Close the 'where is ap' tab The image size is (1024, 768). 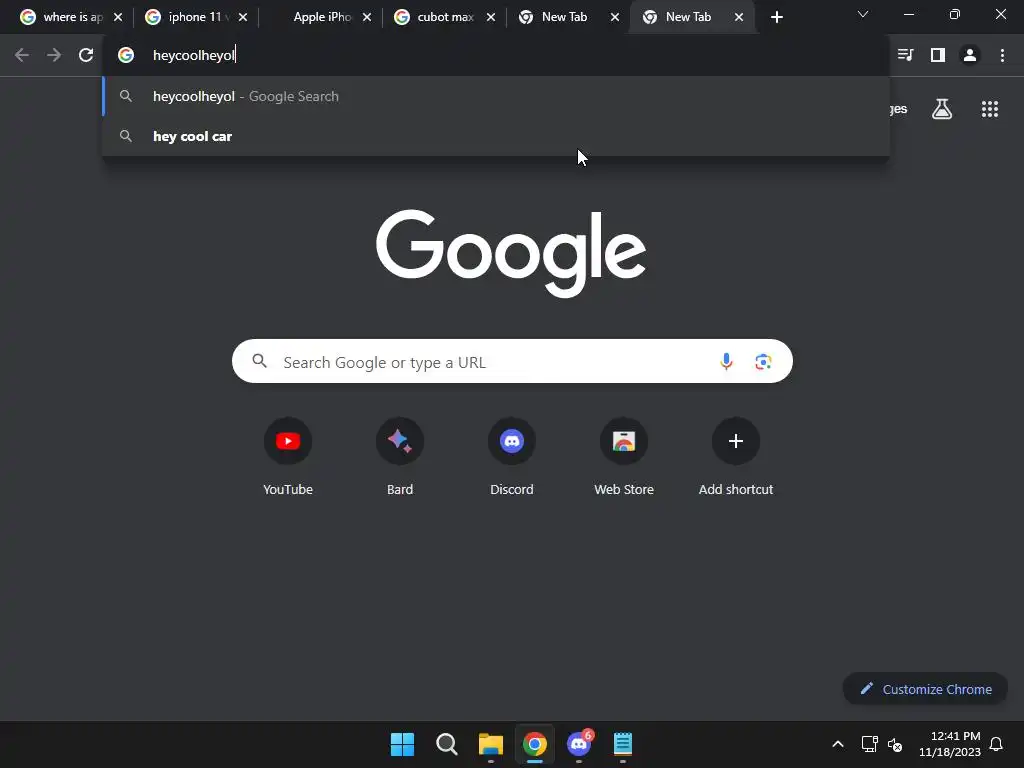[x=118, y=18]
